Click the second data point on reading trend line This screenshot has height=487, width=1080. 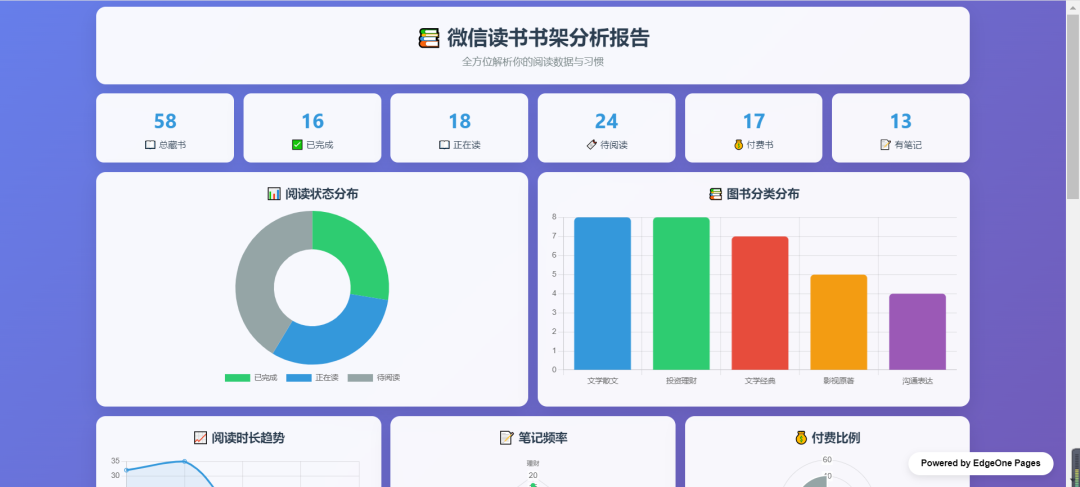184,462
